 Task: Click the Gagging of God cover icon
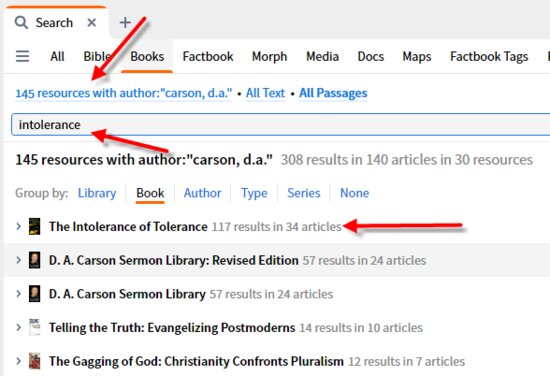[34, 361]
